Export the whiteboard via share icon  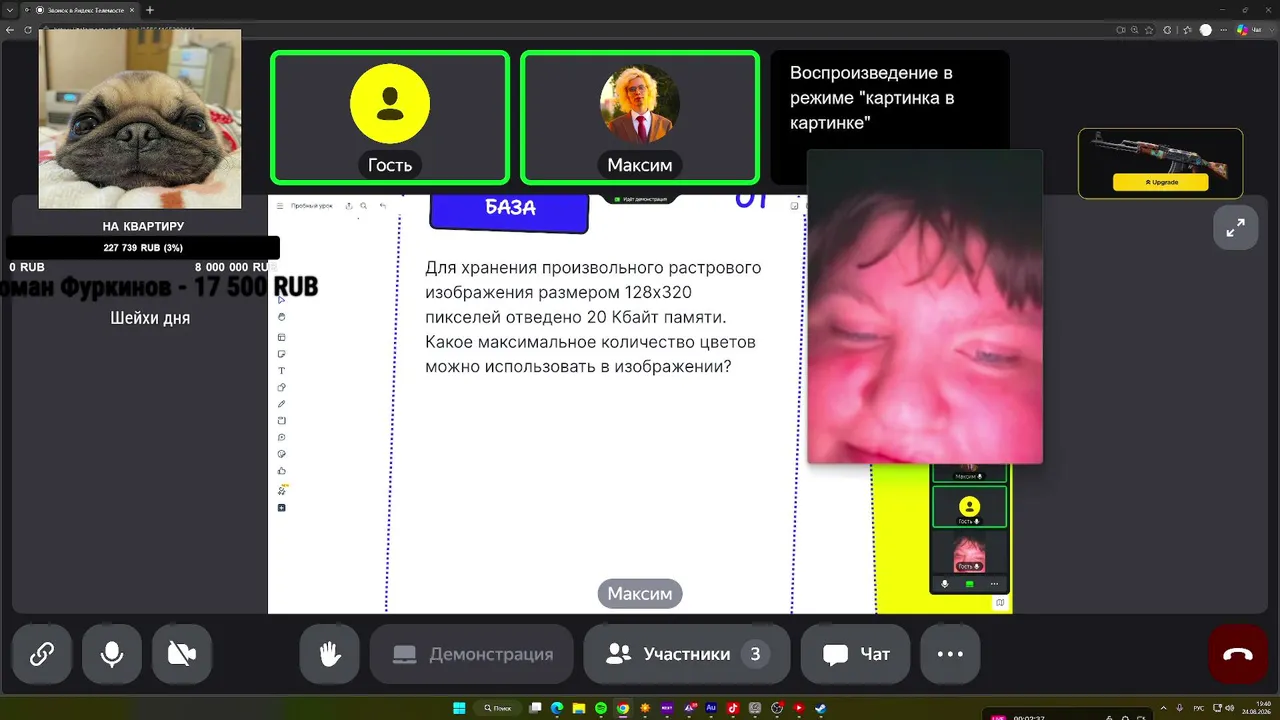click(x=349, y=206)
